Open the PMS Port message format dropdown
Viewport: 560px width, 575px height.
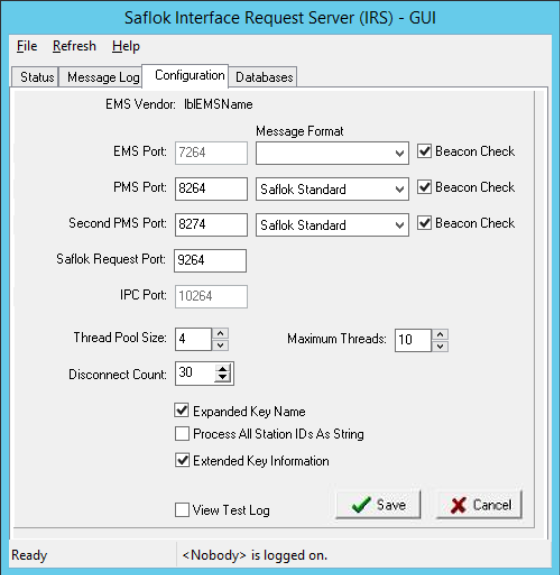pyautogui.click(x=332, y=189)
